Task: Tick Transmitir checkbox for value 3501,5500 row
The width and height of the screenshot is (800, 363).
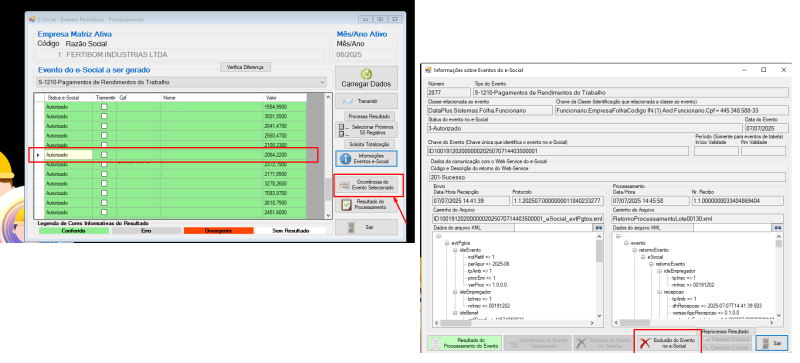Action: coord(104,116)
